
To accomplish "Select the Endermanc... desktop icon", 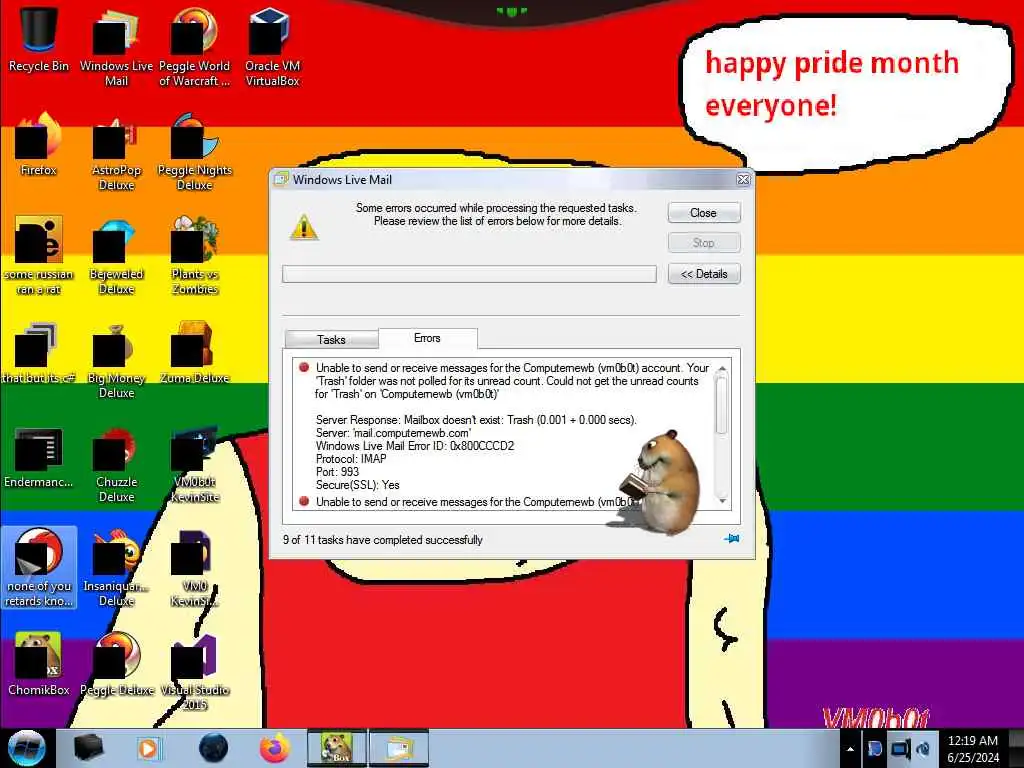I will (x=39, y=457).
